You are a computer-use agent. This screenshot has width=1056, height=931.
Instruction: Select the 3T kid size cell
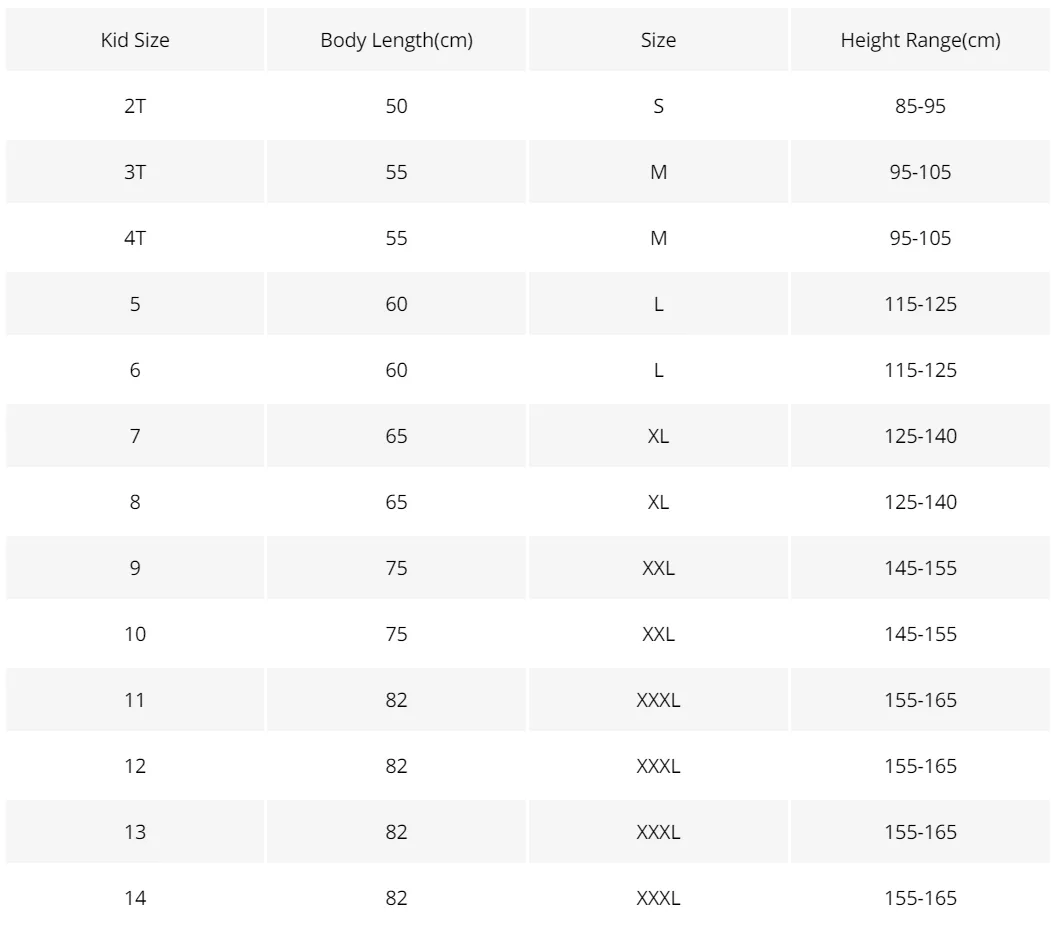pyautogui.click(x=135, y=172)
